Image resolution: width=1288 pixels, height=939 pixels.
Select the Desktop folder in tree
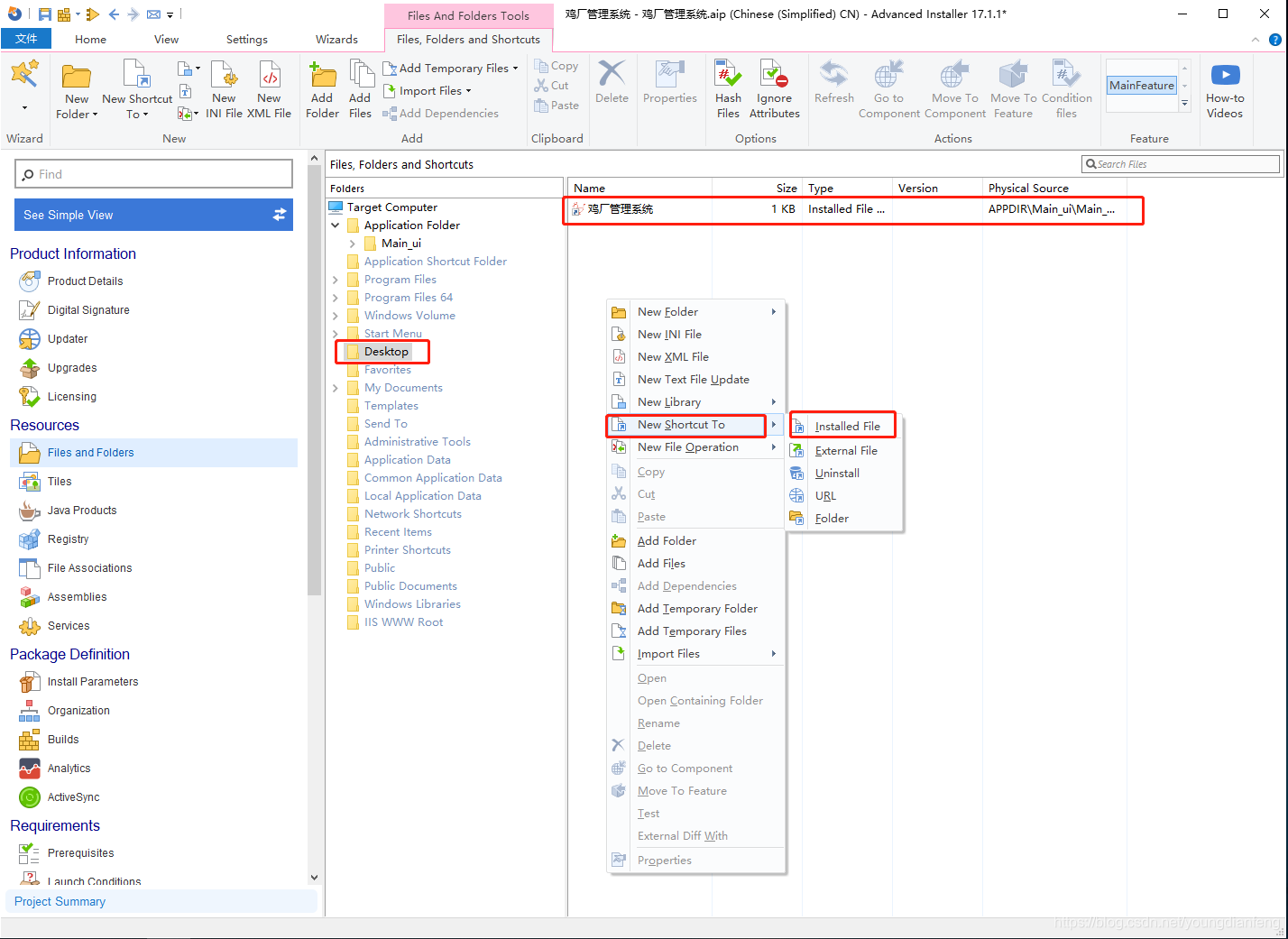tap(386, 352)
